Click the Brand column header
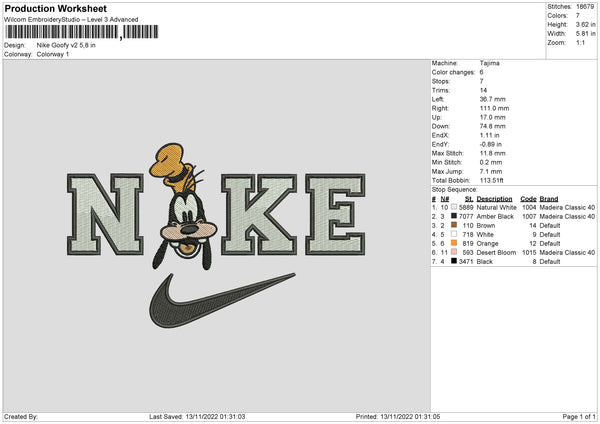 pos(549,199)
